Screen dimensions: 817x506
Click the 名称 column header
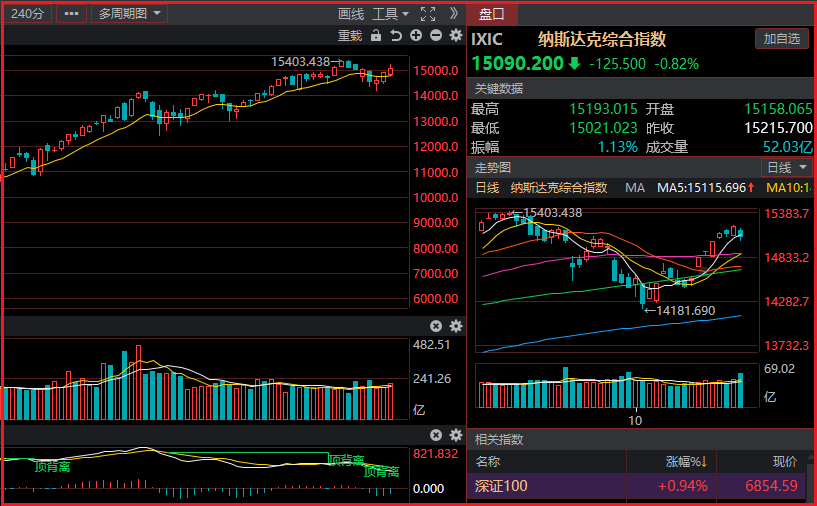point(487,462)
